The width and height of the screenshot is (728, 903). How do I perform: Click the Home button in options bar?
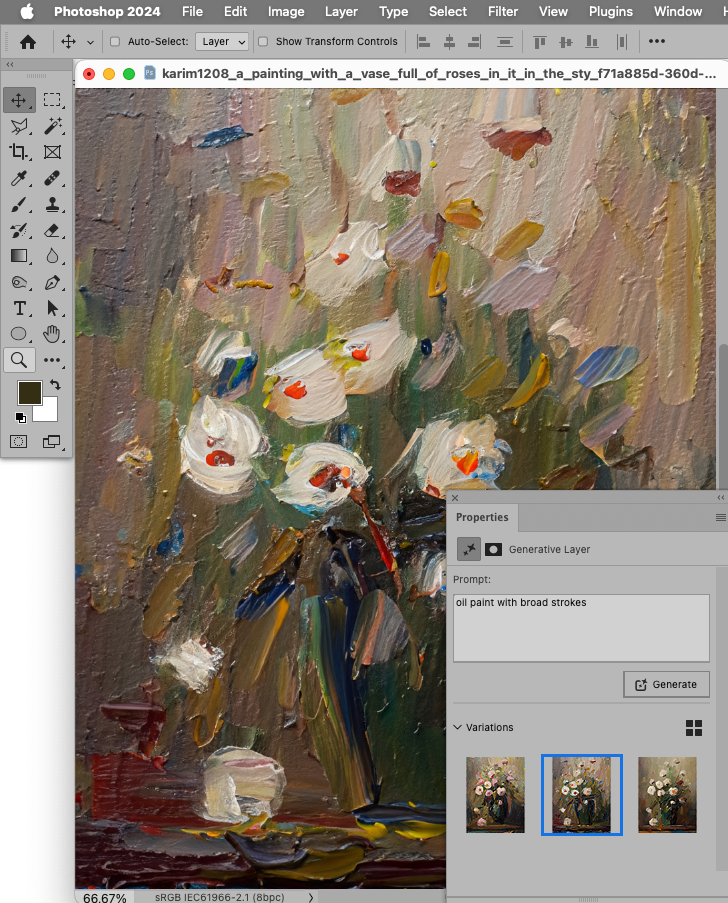click(28, 41)
